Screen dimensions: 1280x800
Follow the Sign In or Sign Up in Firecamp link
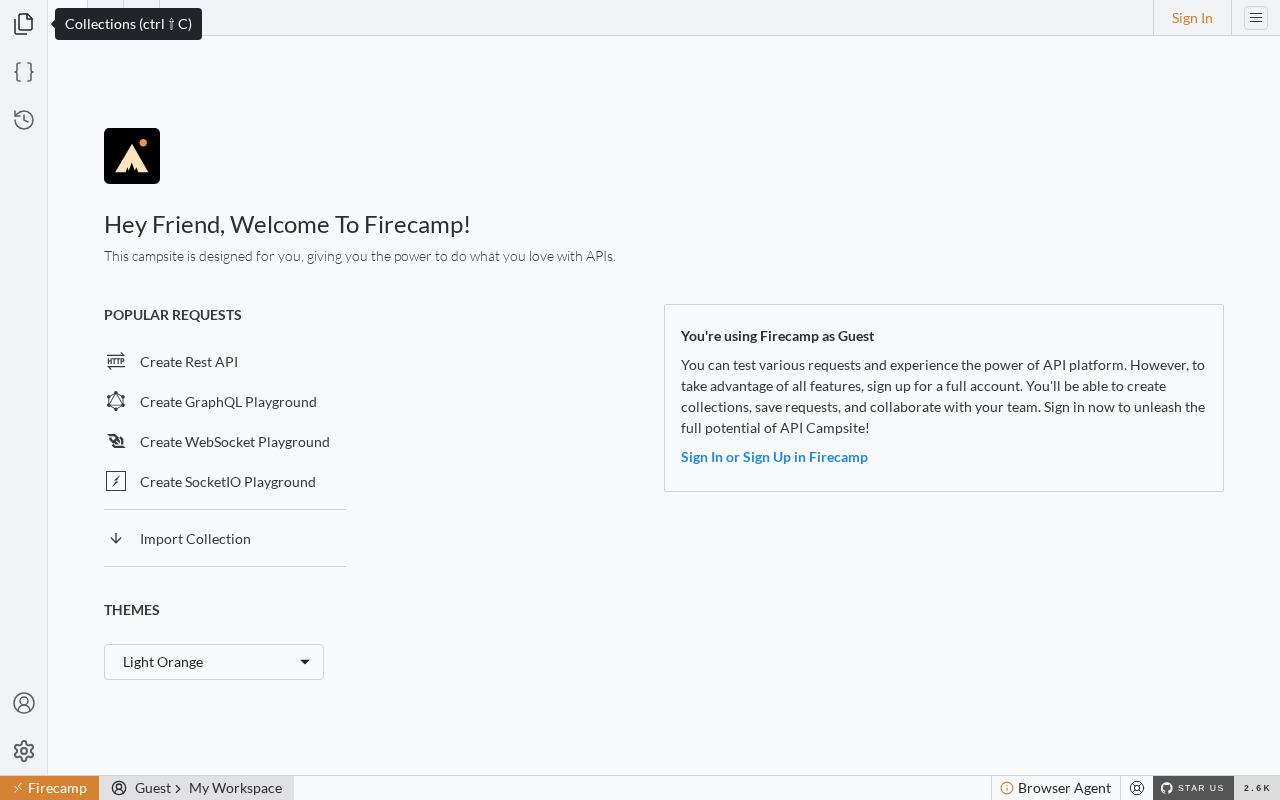pos(774,457)
